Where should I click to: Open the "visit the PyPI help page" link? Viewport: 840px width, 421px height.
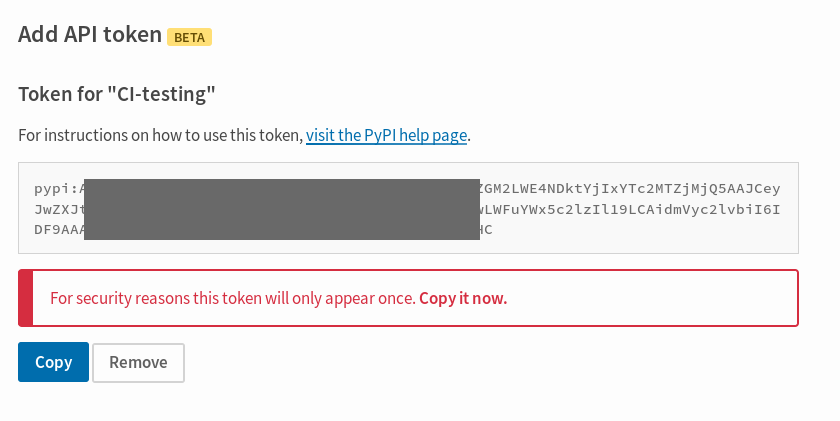pos(386,136)
